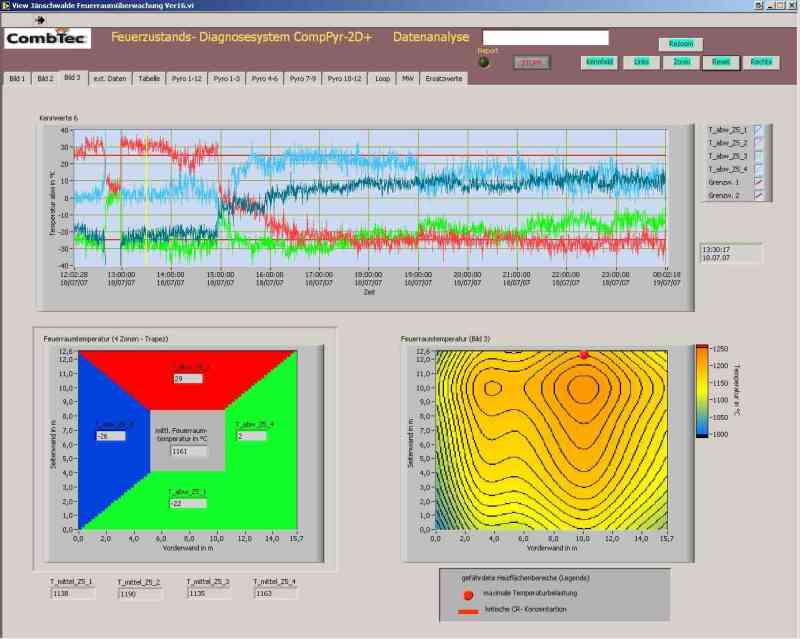Screen dimensions: 800x639
Task: Click the CombTec logo
Action: click(x=47, y=38)
